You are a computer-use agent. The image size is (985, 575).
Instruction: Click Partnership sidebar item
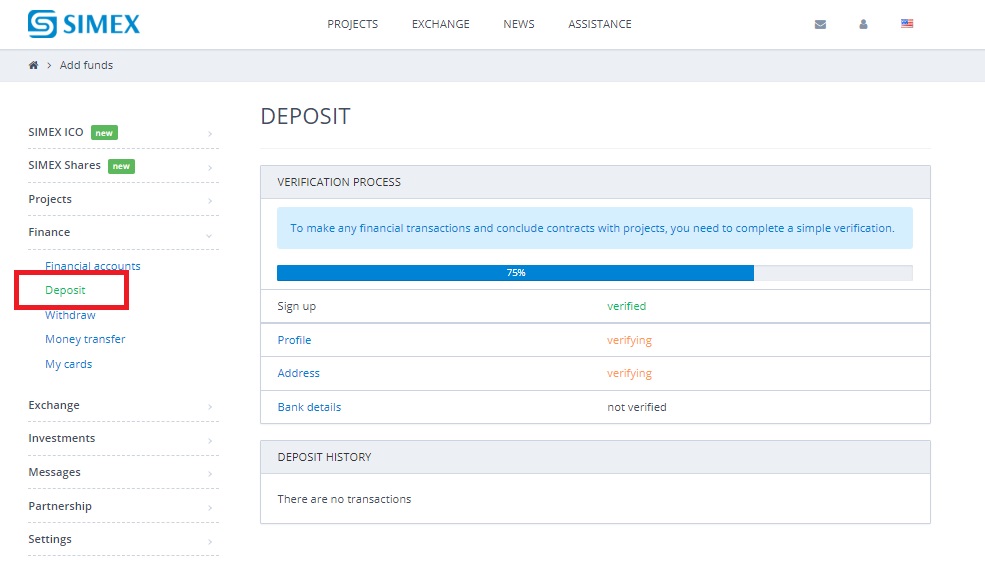pyautogui.click(x=60, y=506)
